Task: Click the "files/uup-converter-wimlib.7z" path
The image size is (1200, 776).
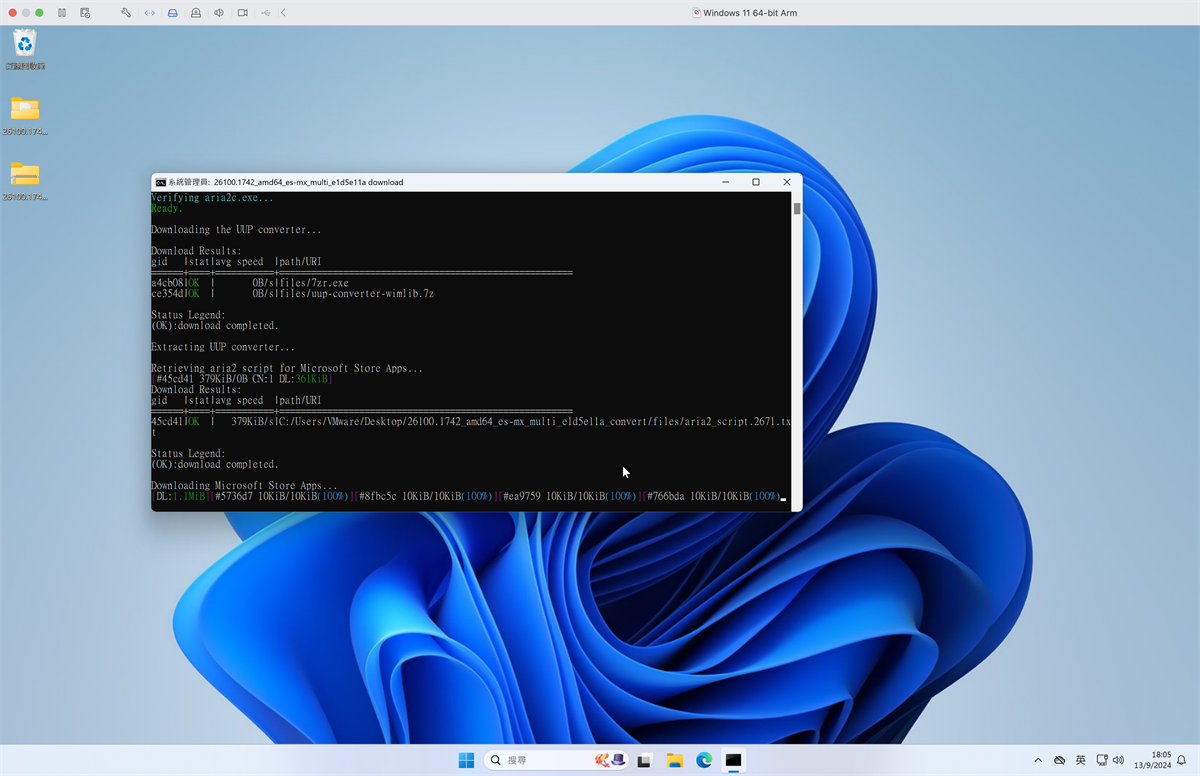Action: (x=355, y=294)
